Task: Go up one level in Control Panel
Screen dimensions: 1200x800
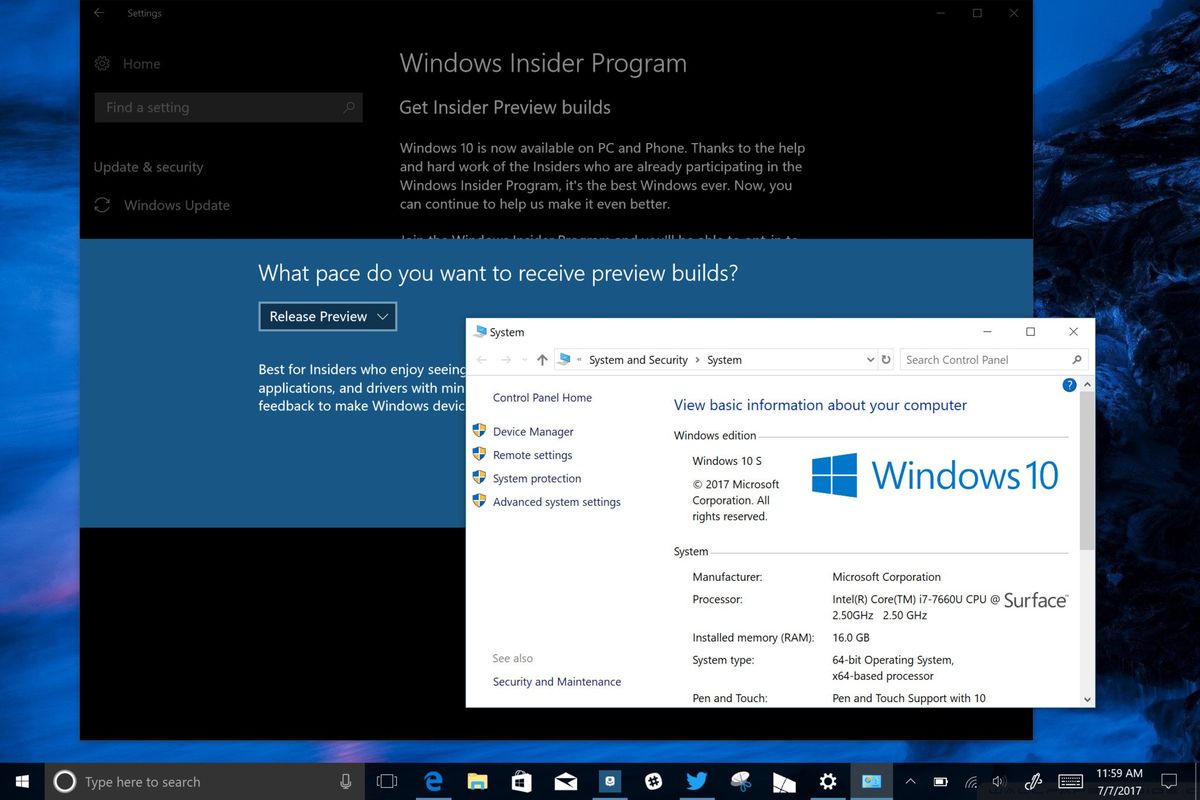Action: [542, 359]
